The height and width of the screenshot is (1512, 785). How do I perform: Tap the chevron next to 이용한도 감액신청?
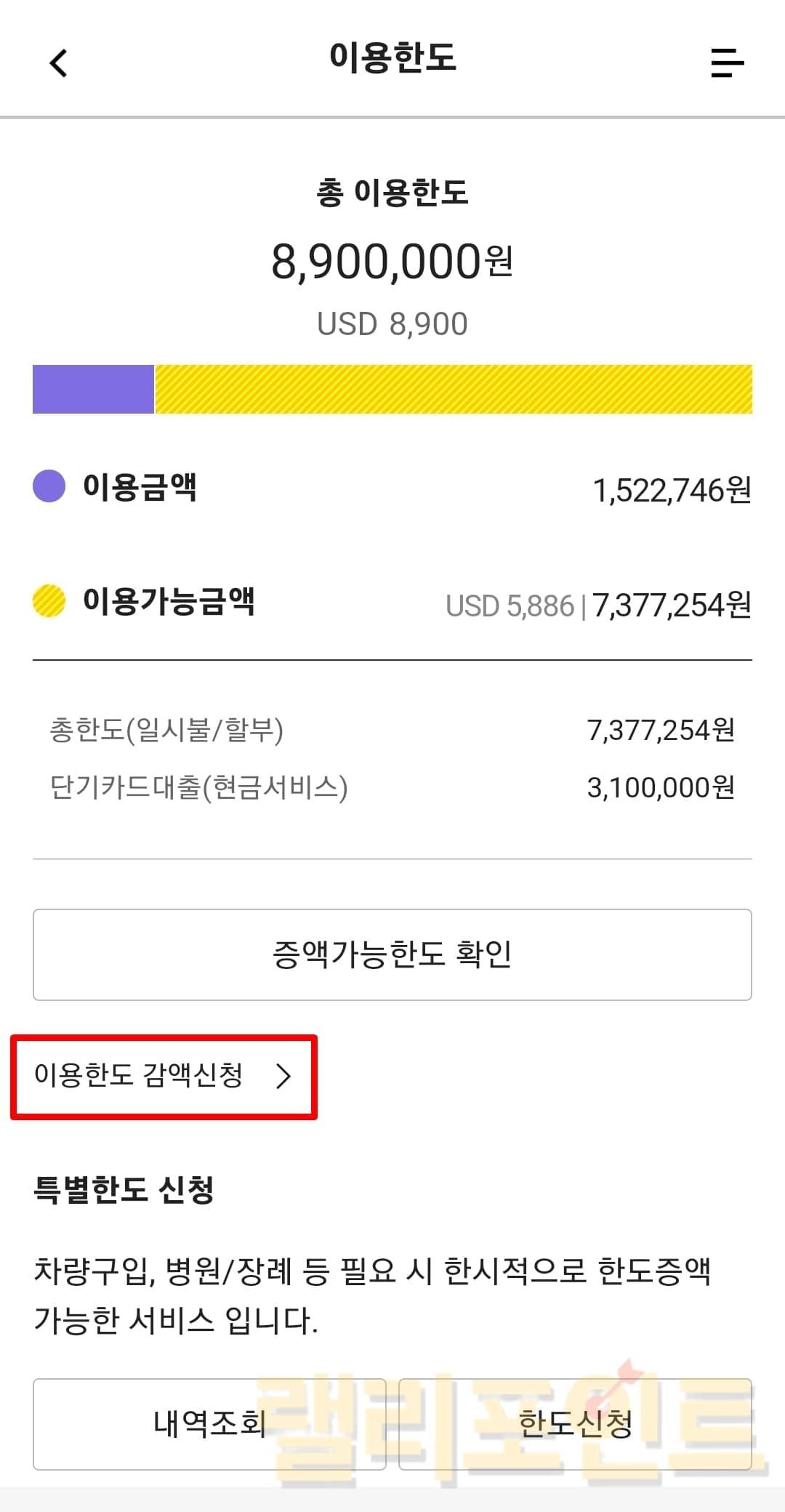click(283, 1076)
